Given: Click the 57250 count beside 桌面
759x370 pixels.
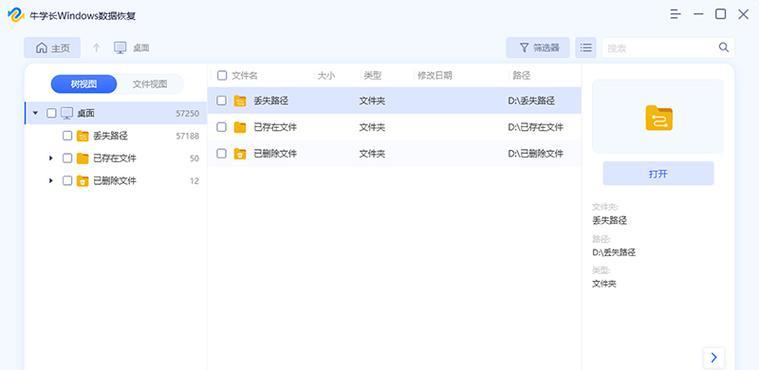Looking at the screenshot, I should pyautogui.click(x=187, y=113).
